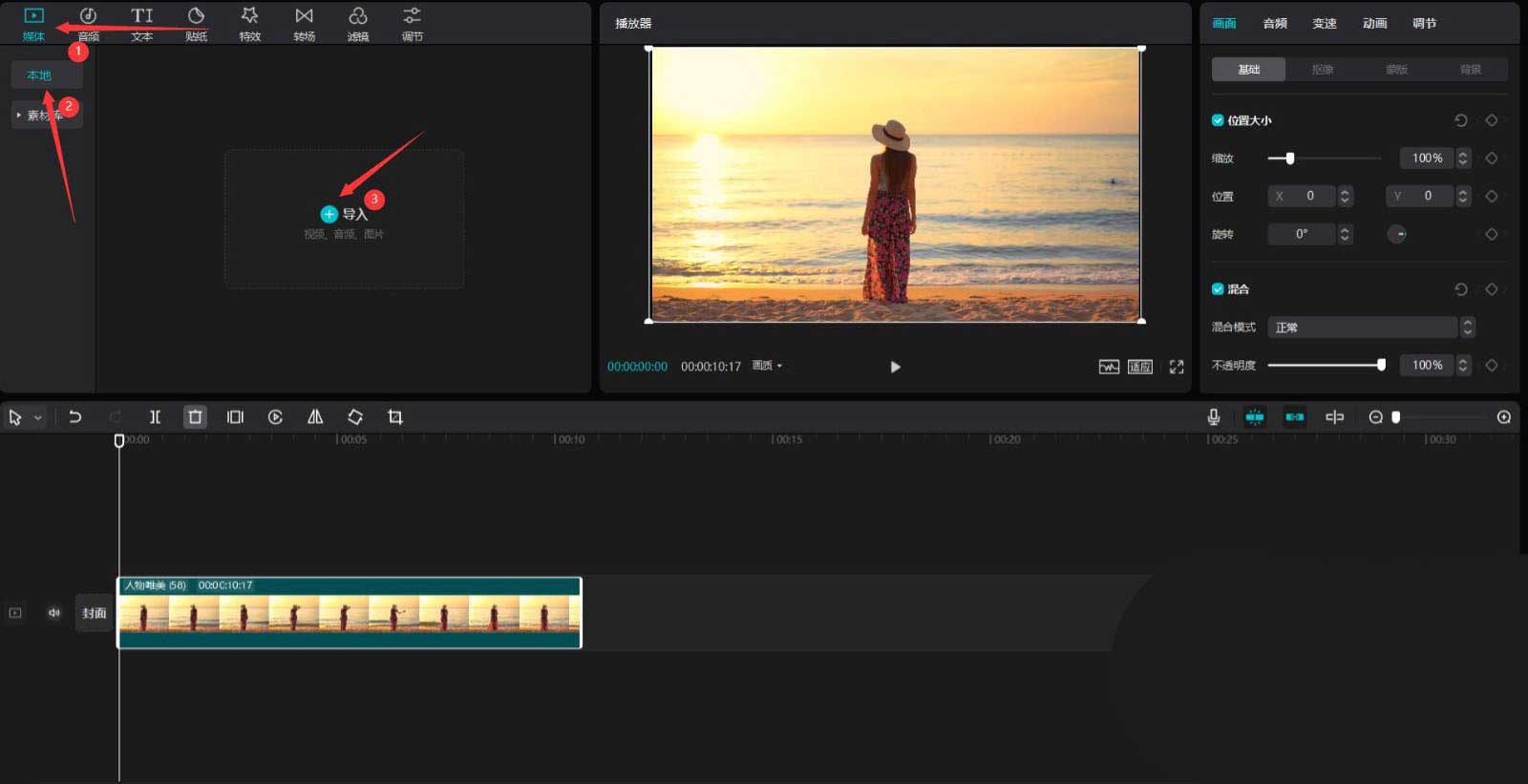Viewport: 1528px width, 784px height.
Task: Delete the selected clip with trash icon
Action: (x=195, y=417)
